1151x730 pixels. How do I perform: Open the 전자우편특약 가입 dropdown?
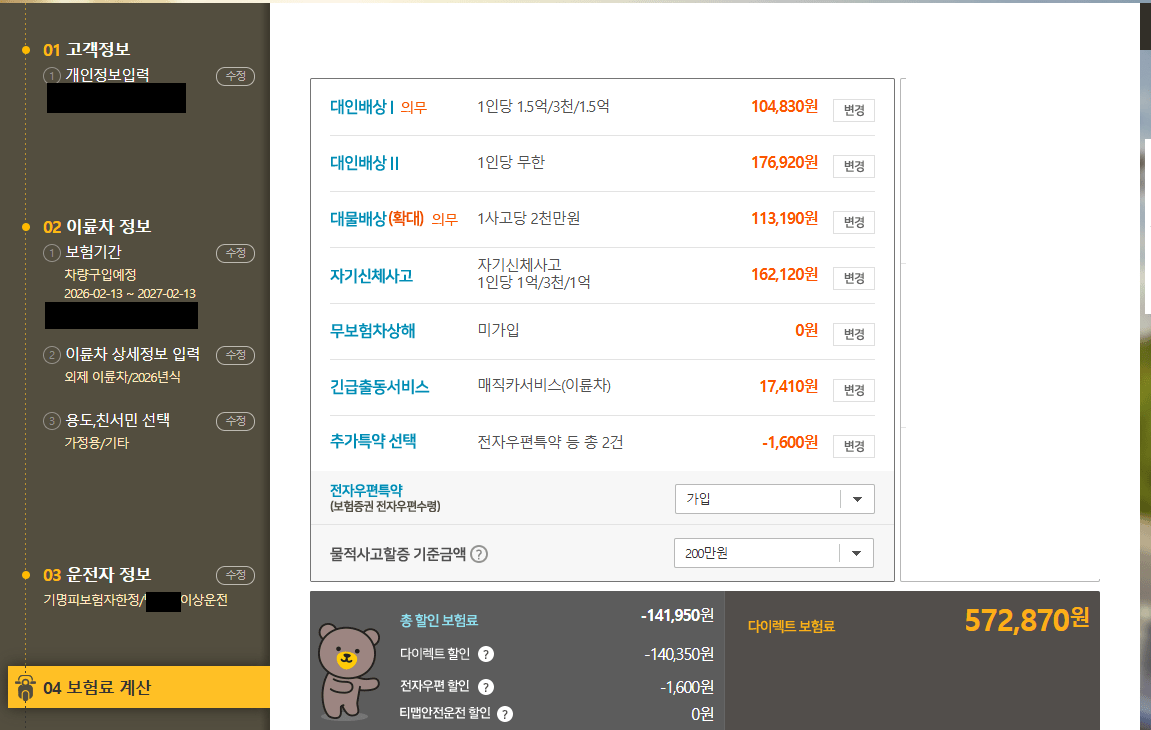coord(774,499)
